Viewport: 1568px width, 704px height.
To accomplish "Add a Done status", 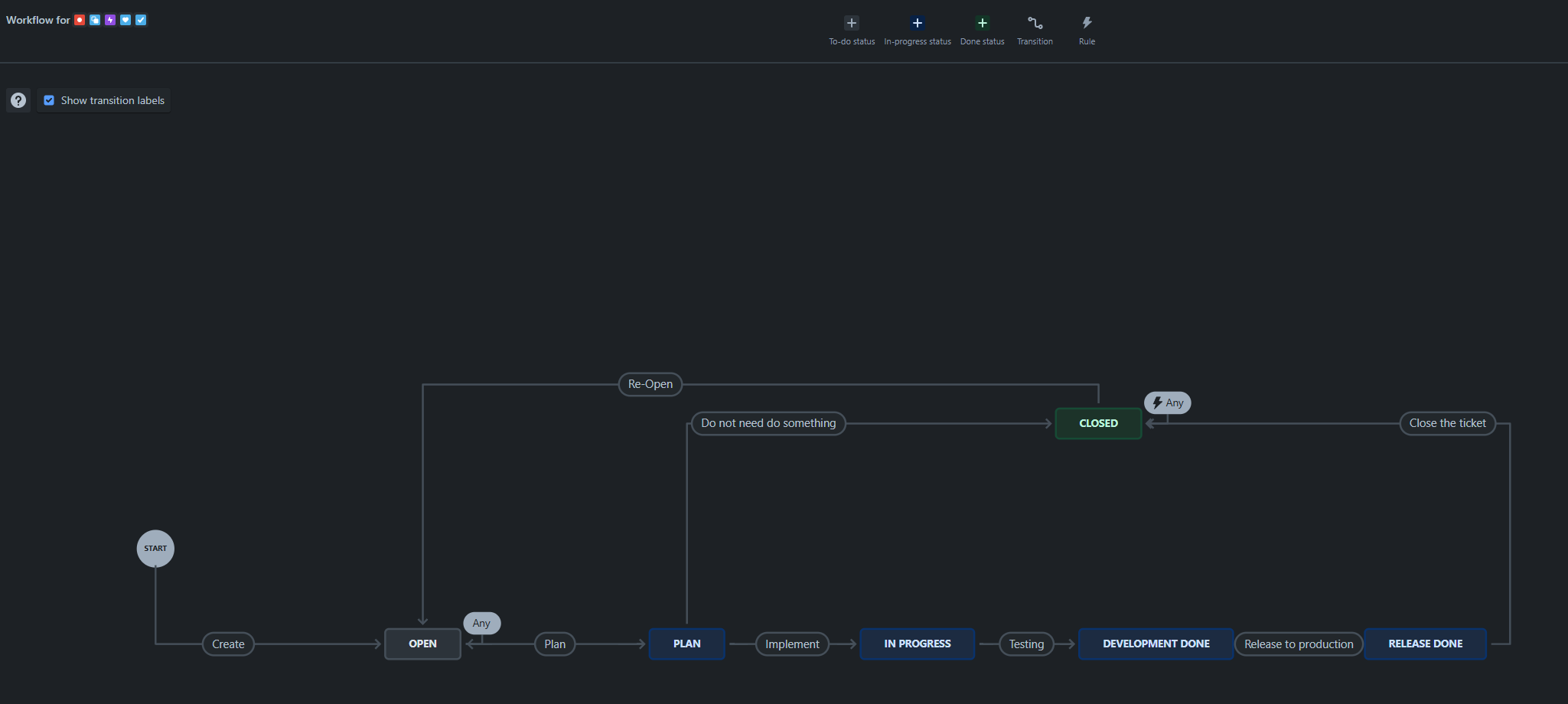I will (982, 23).
